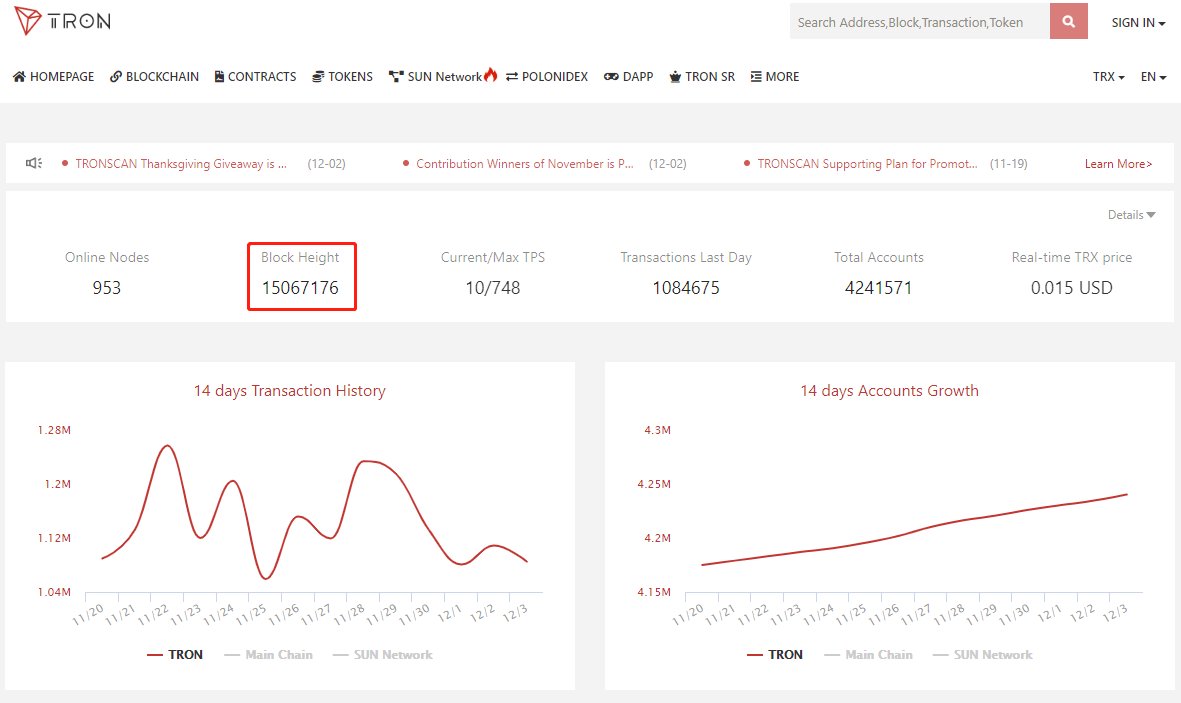Open the MORE menu
Viewport: 1181px width, 703px height.
click(775, 77)
